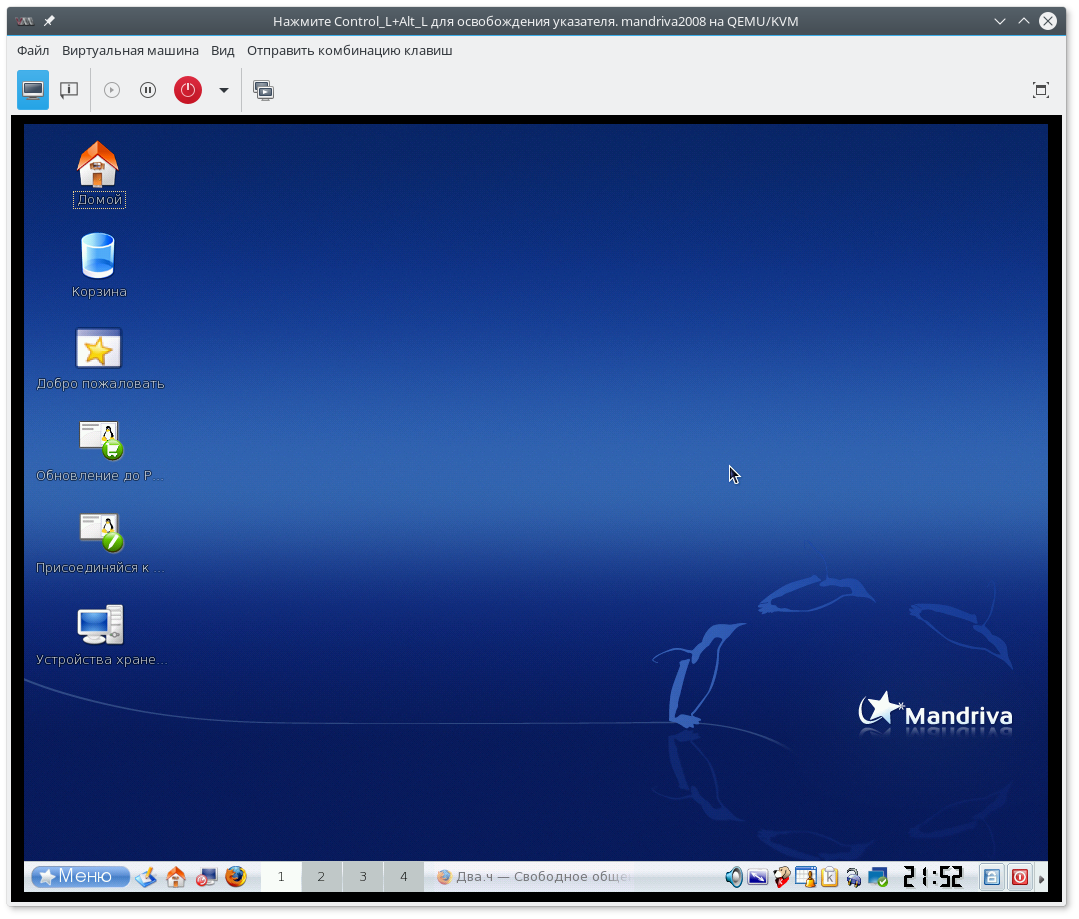Pause the virtual machine
This screenshot has height=919, width=1079.
pos(148,90)
